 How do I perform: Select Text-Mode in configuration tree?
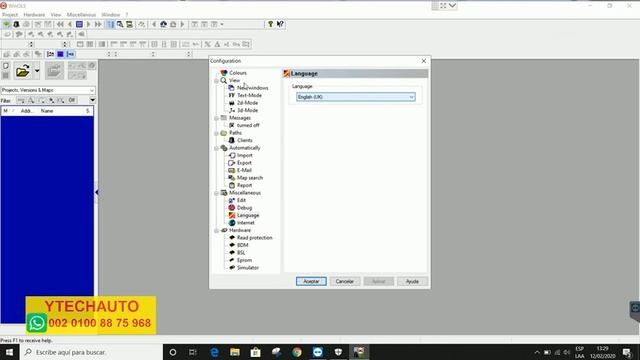pyautogui.click(x=249, y=95)
